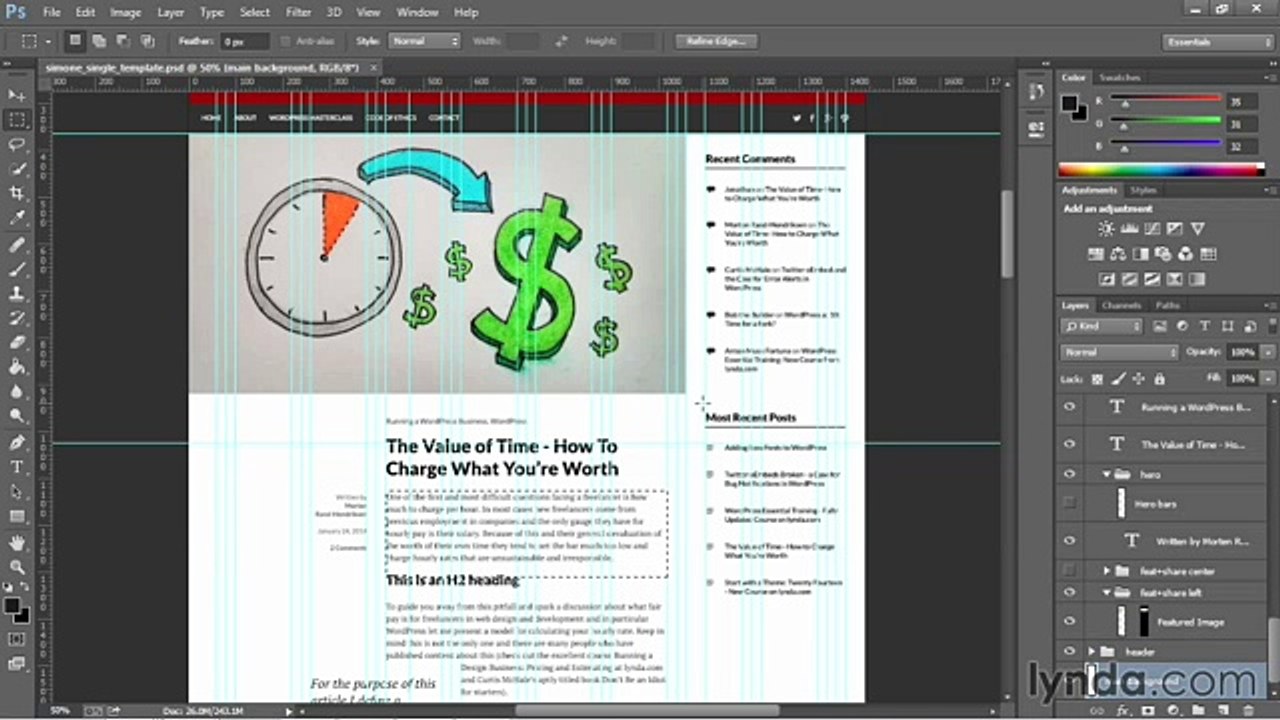Switch to the Swatches tab
This screenshot has height=720, width=1280.
pos(1120,77)
